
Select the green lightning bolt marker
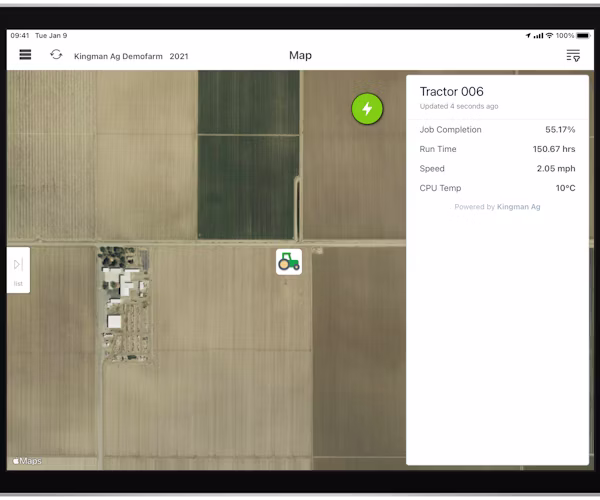coord(367,109)
